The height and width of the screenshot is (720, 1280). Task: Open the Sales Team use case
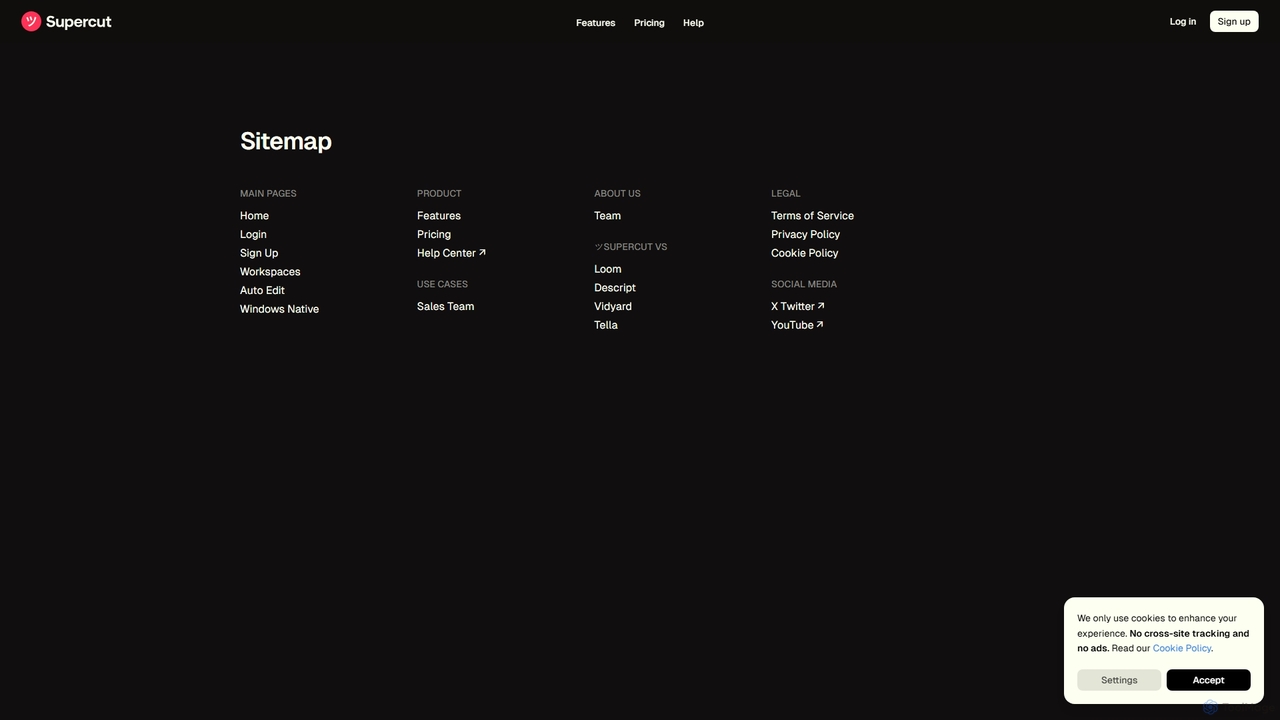tap(445, 307)
